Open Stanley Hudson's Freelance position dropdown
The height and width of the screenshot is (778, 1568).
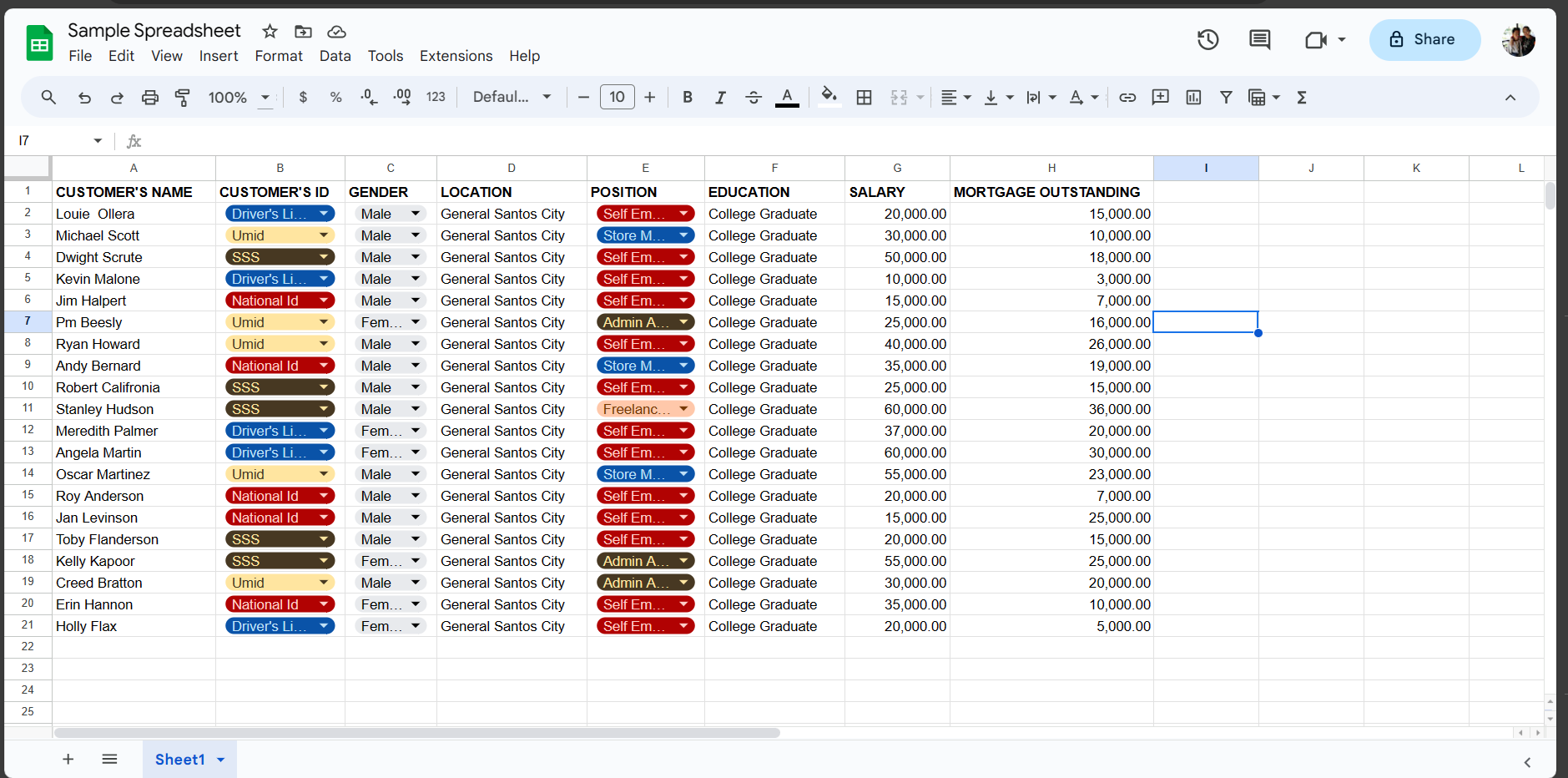pos(683,409)
